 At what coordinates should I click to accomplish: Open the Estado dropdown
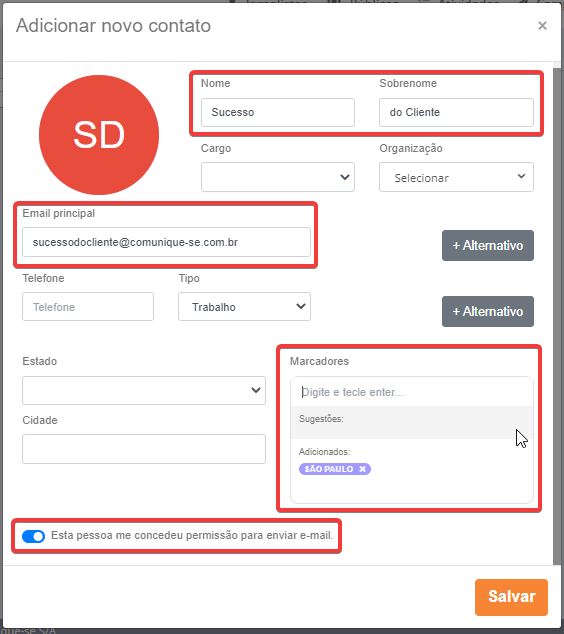click(x=144, y=390)
